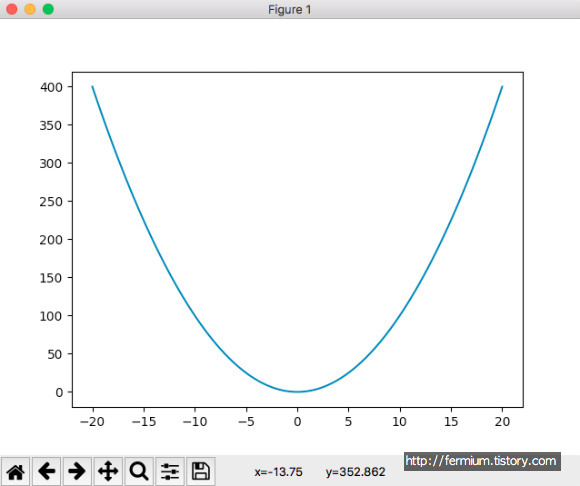Click the red close window button

pos(12,9)
